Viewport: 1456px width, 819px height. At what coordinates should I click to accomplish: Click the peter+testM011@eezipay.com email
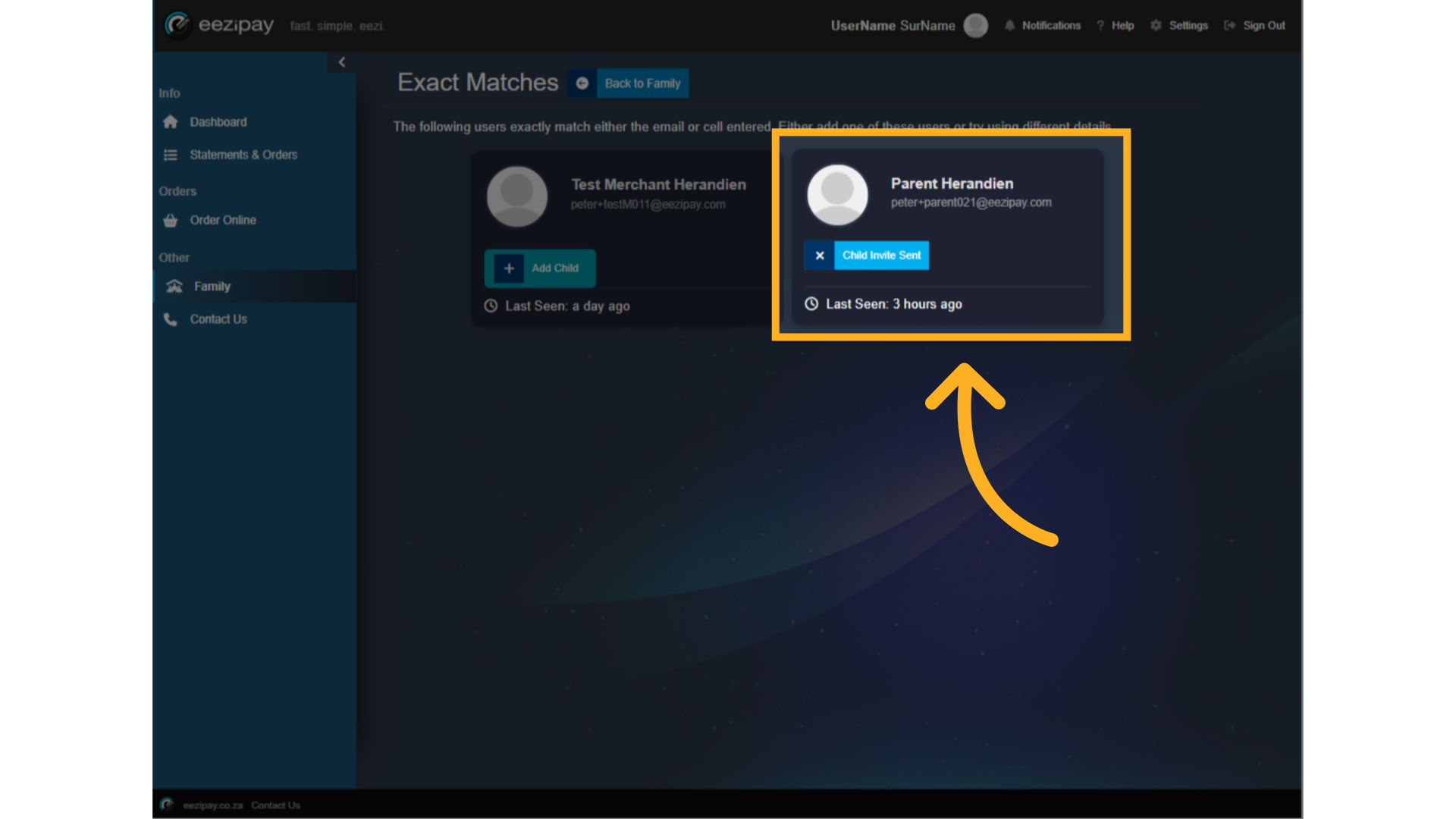pyautogui.click(x=648, y=205)
